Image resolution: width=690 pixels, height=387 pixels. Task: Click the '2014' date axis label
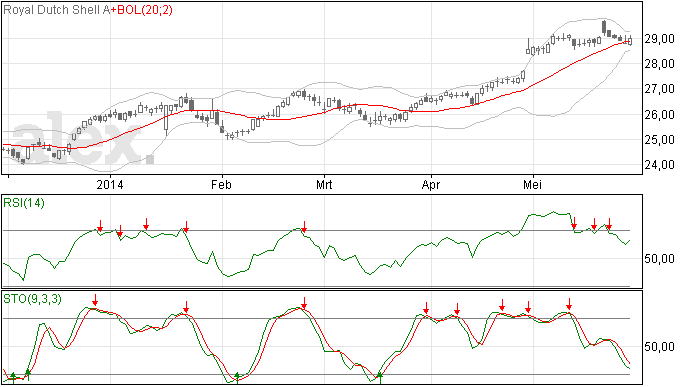pyautogui.click(x=110, y=184)
